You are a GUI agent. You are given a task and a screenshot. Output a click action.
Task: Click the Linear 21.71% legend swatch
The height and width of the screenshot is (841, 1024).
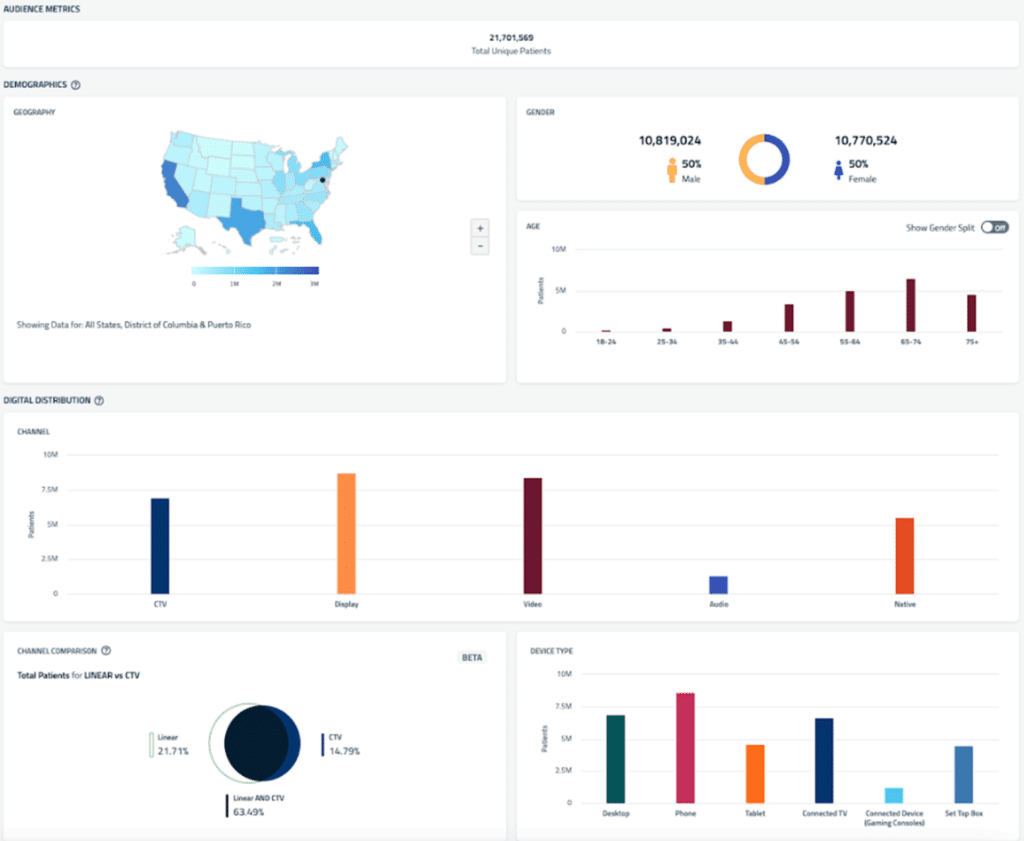point(152,745)
